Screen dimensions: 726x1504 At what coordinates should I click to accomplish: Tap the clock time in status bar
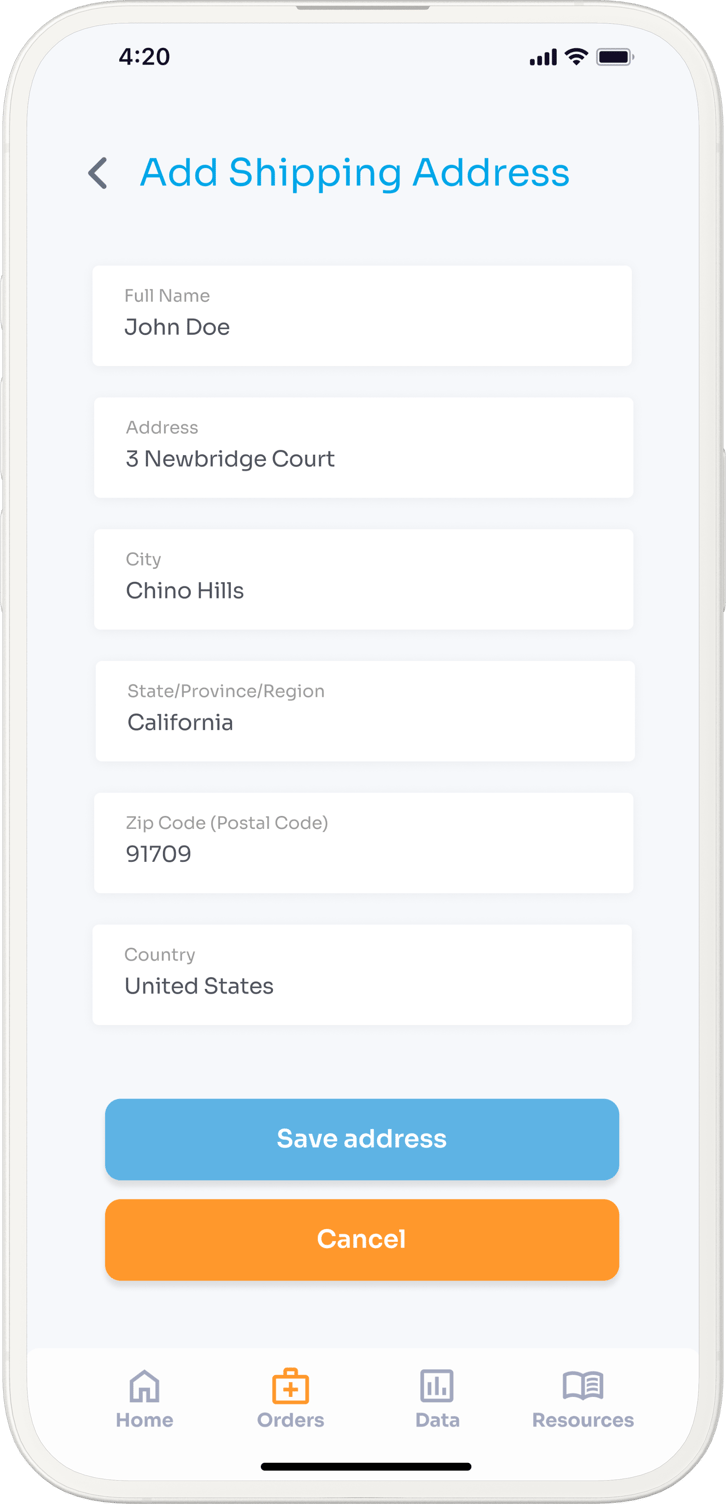[x=144, y=57]
